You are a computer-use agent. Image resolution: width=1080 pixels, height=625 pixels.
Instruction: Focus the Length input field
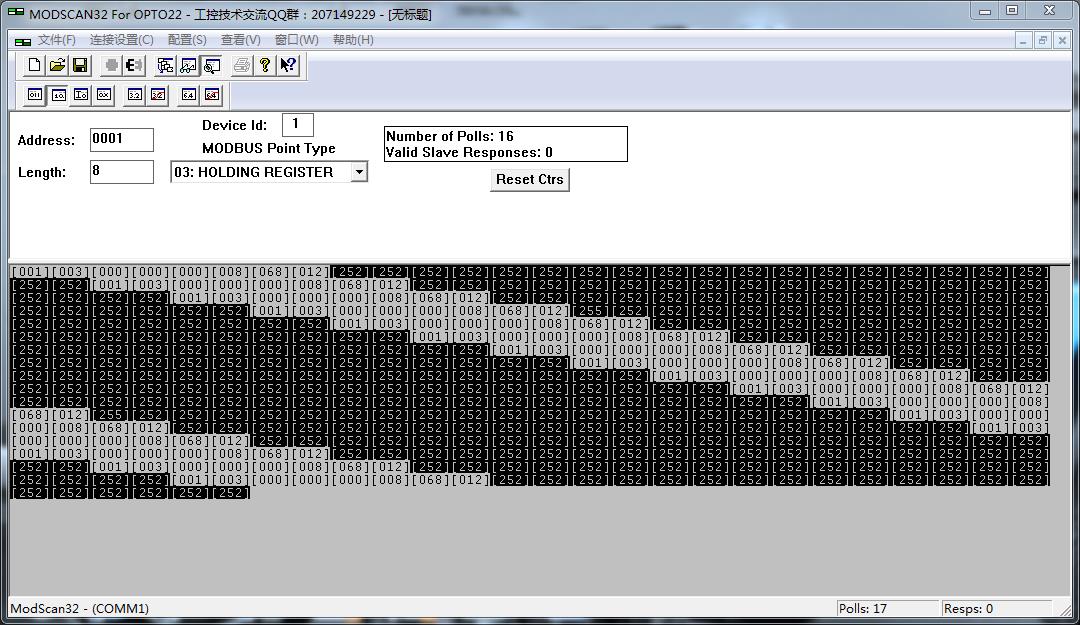(122, 172)
